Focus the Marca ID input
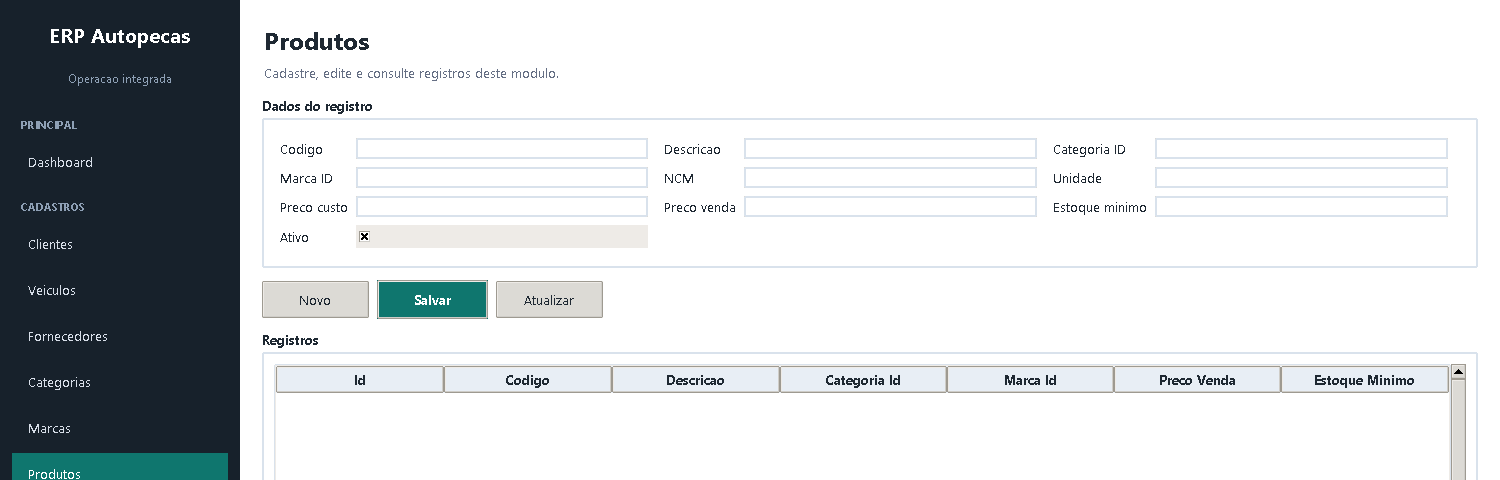Viewport: 1500px width, 480px height. (502, 178)
